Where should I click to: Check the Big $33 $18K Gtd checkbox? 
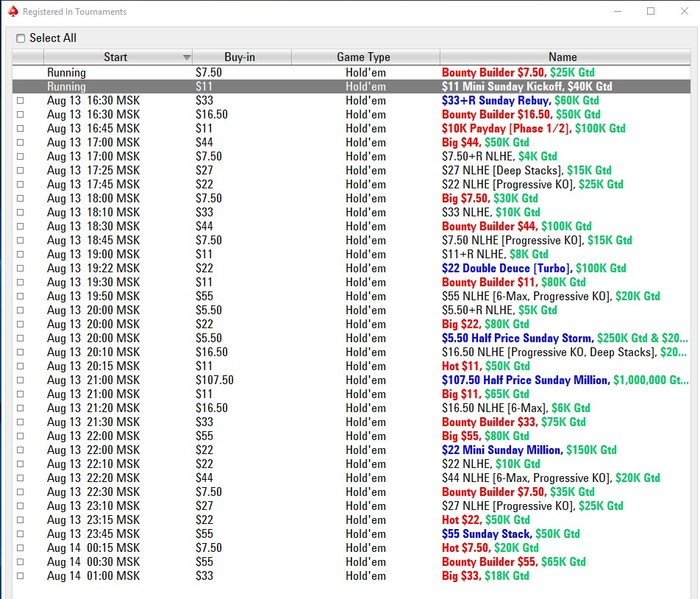tap(21, 576)
